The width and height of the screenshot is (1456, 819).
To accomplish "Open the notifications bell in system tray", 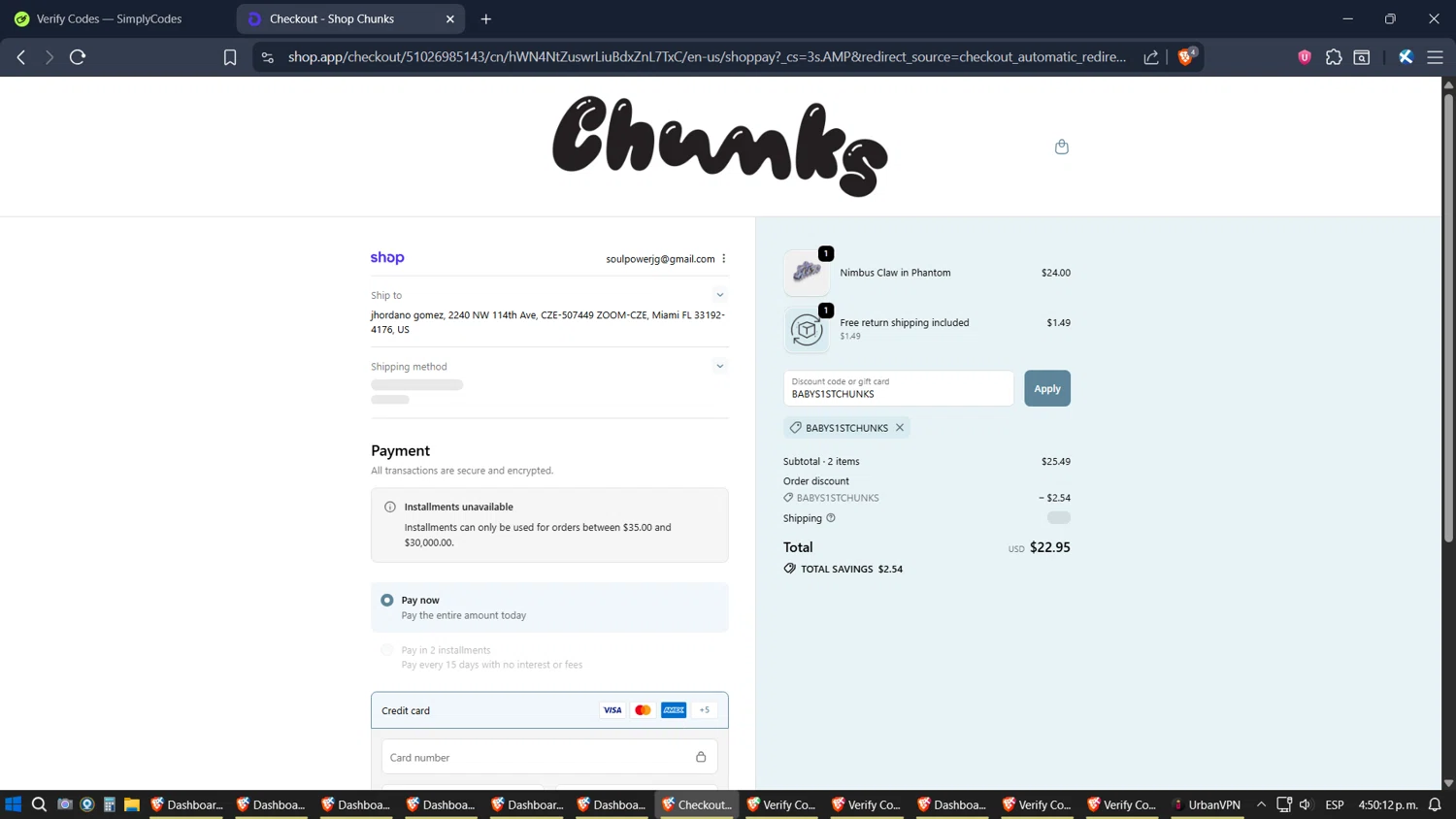I will click(x=1435, y=804).
